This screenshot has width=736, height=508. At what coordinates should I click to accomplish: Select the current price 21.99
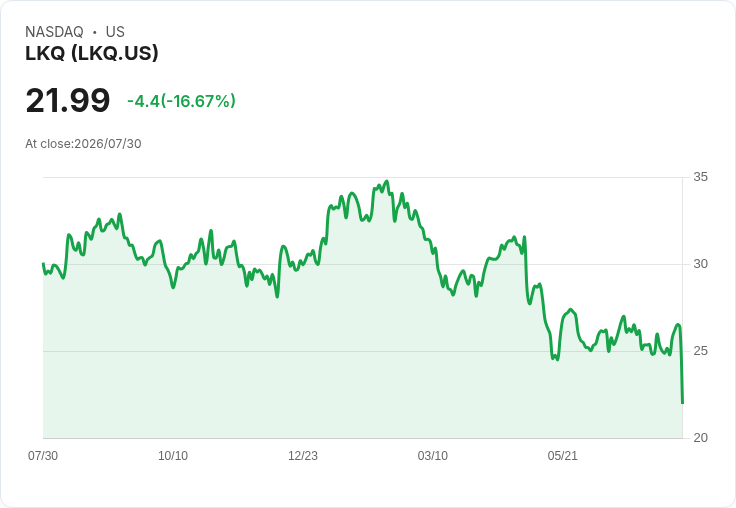tap(68, 100)
